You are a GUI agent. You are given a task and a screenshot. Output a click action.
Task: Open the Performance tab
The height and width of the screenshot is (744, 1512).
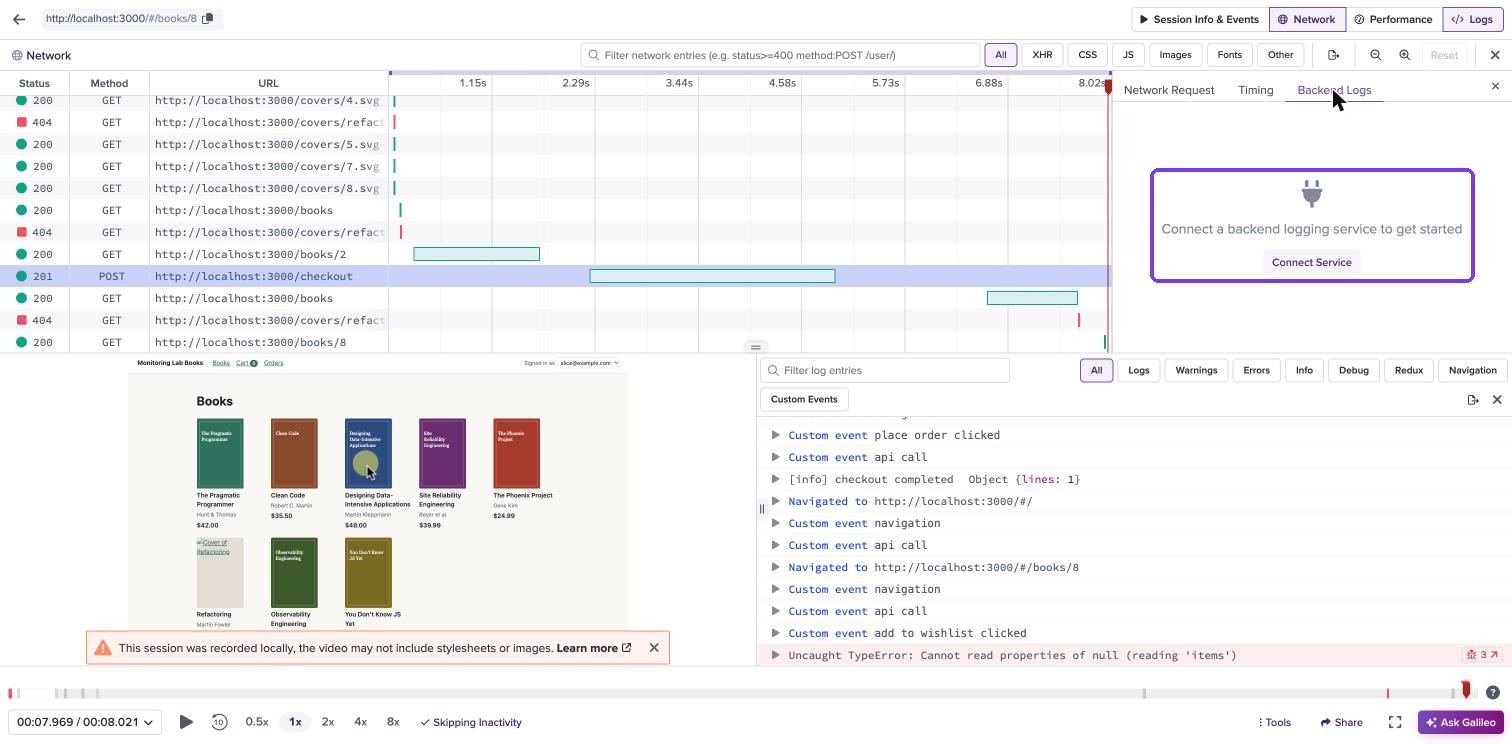coord(1393,19)
